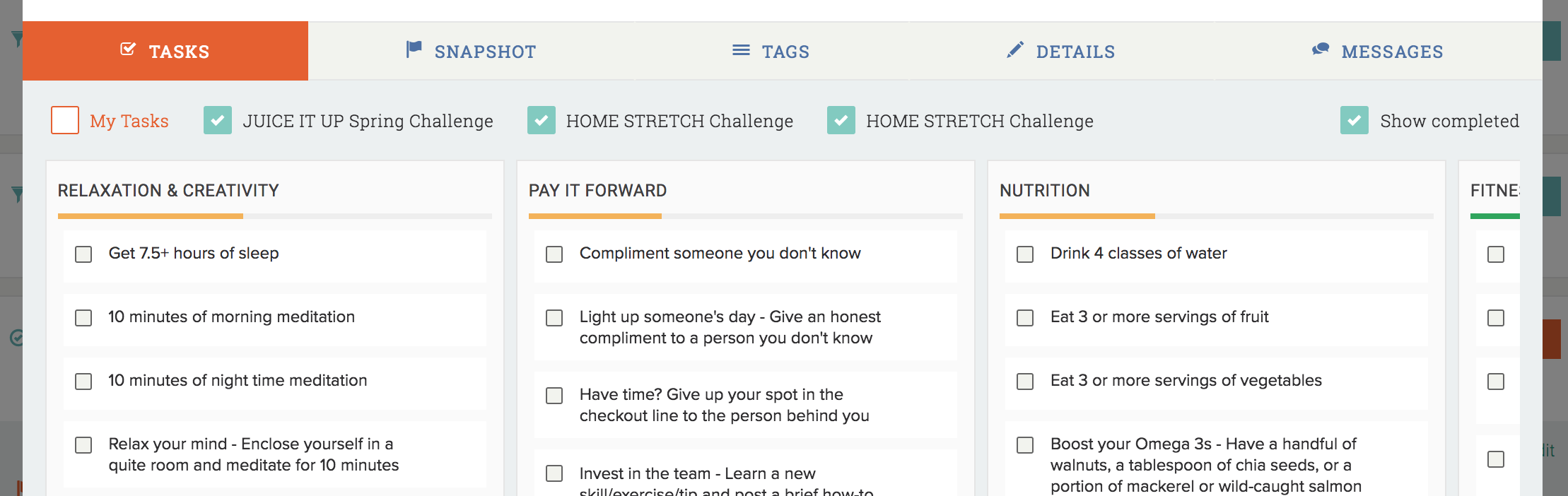1568x496 pixels.
Task: Click the Nutrition column progress bar
Action: tap(1216, 216)
